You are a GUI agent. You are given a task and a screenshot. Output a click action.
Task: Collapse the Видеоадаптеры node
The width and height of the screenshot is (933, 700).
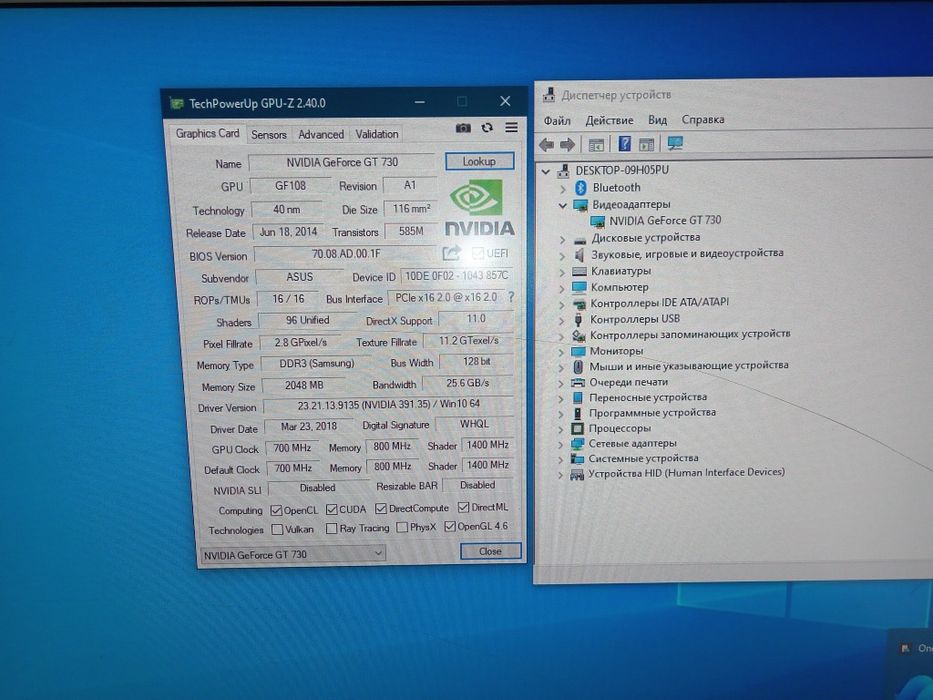click(x=562, y=205)
